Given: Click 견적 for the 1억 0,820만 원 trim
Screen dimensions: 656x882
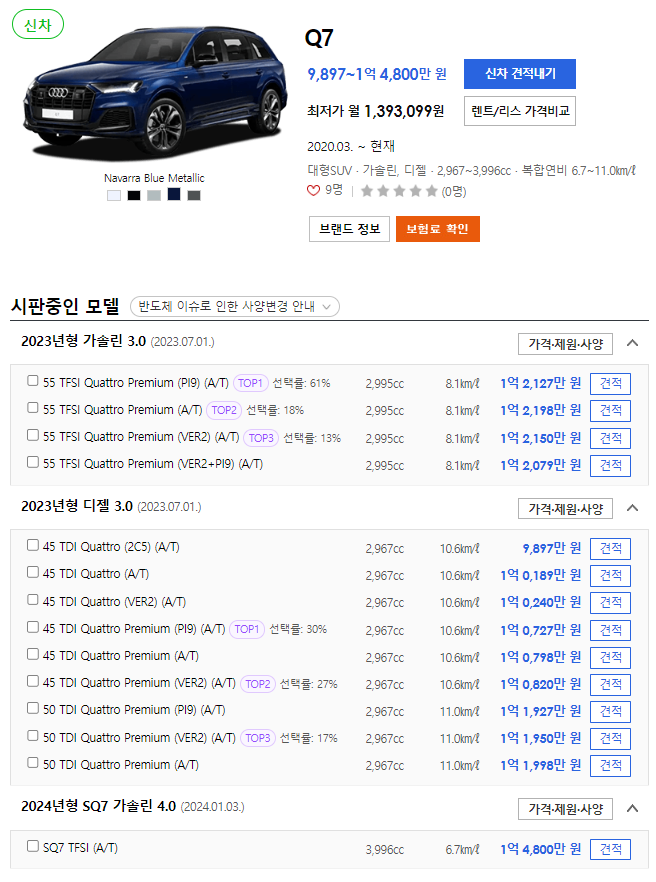Looking at the screenshot, I should tap(610, 685).
